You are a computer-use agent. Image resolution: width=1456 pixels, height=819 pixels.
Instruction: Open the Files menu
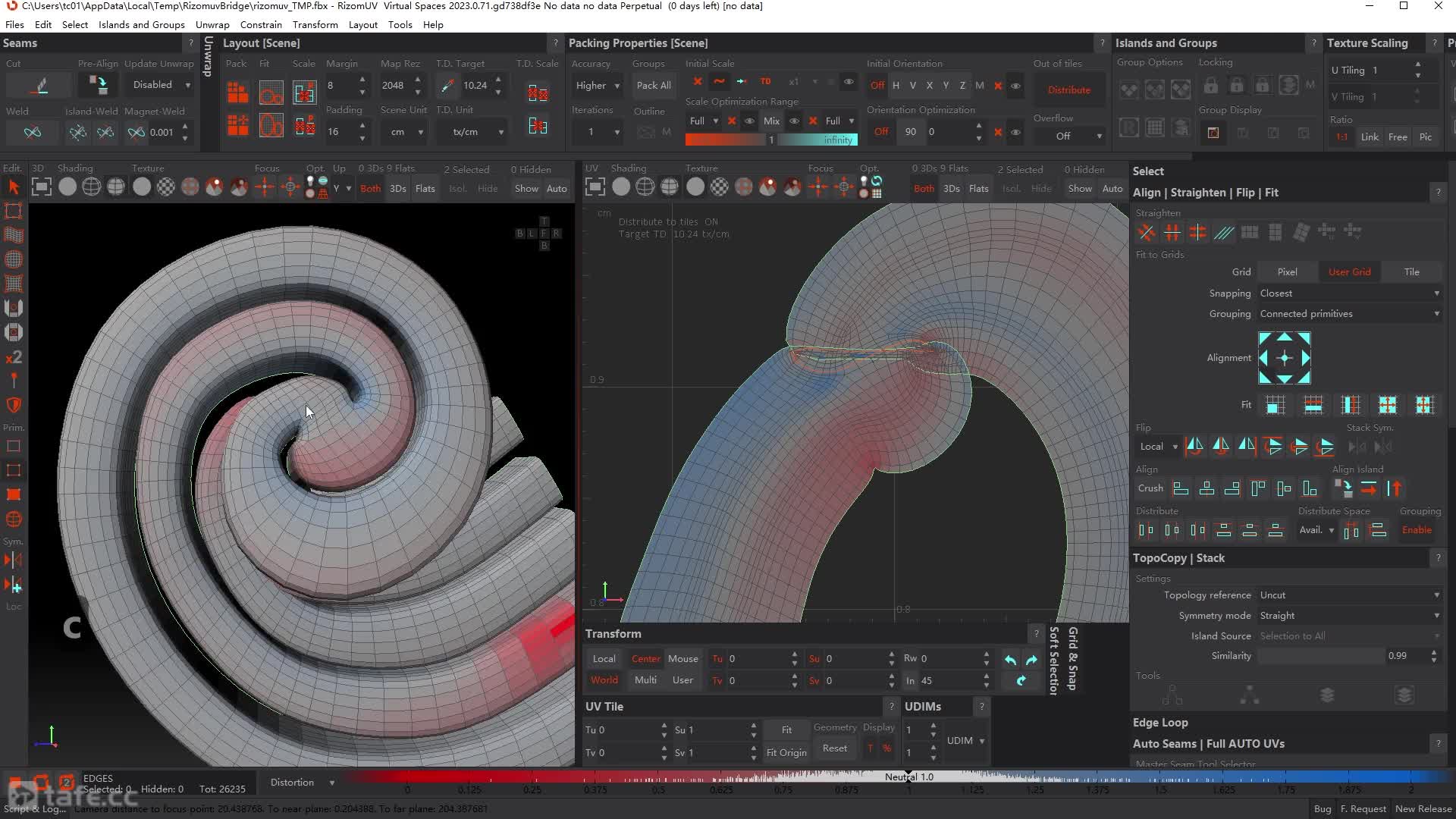[x=14, y=24]
